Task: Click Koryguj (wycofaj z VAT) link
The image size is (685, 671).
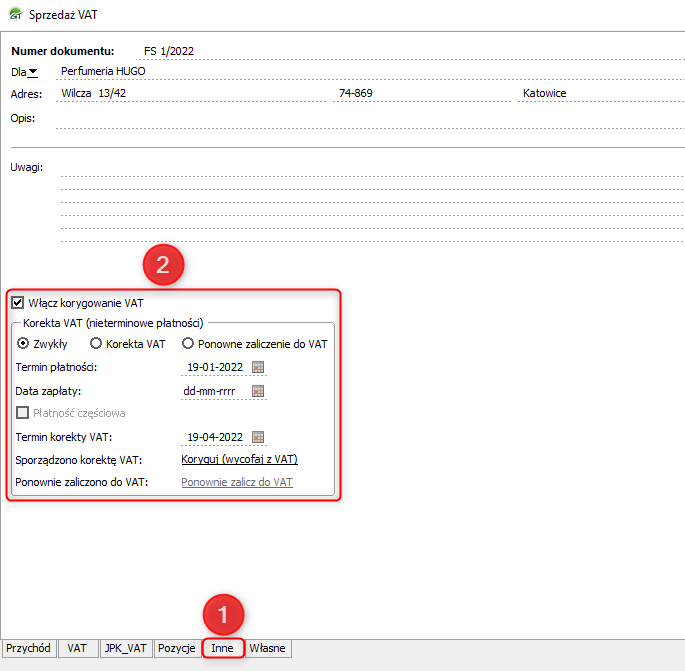Action: pyautogui.click(x=239, y=460)
